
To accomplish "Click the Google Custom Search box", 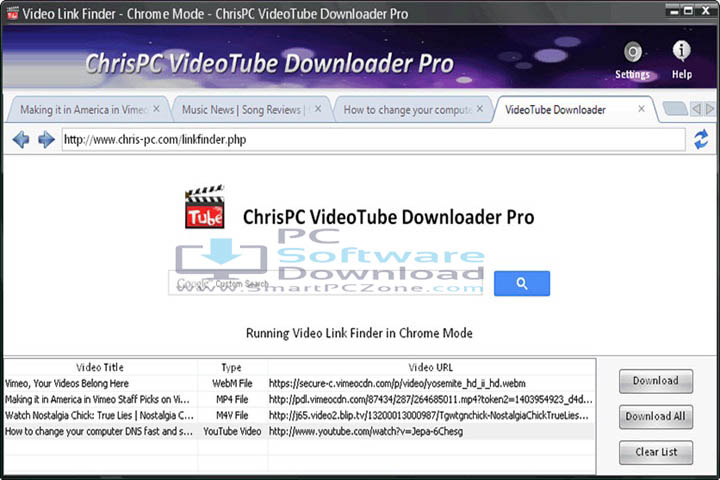I will pos(325,283).
